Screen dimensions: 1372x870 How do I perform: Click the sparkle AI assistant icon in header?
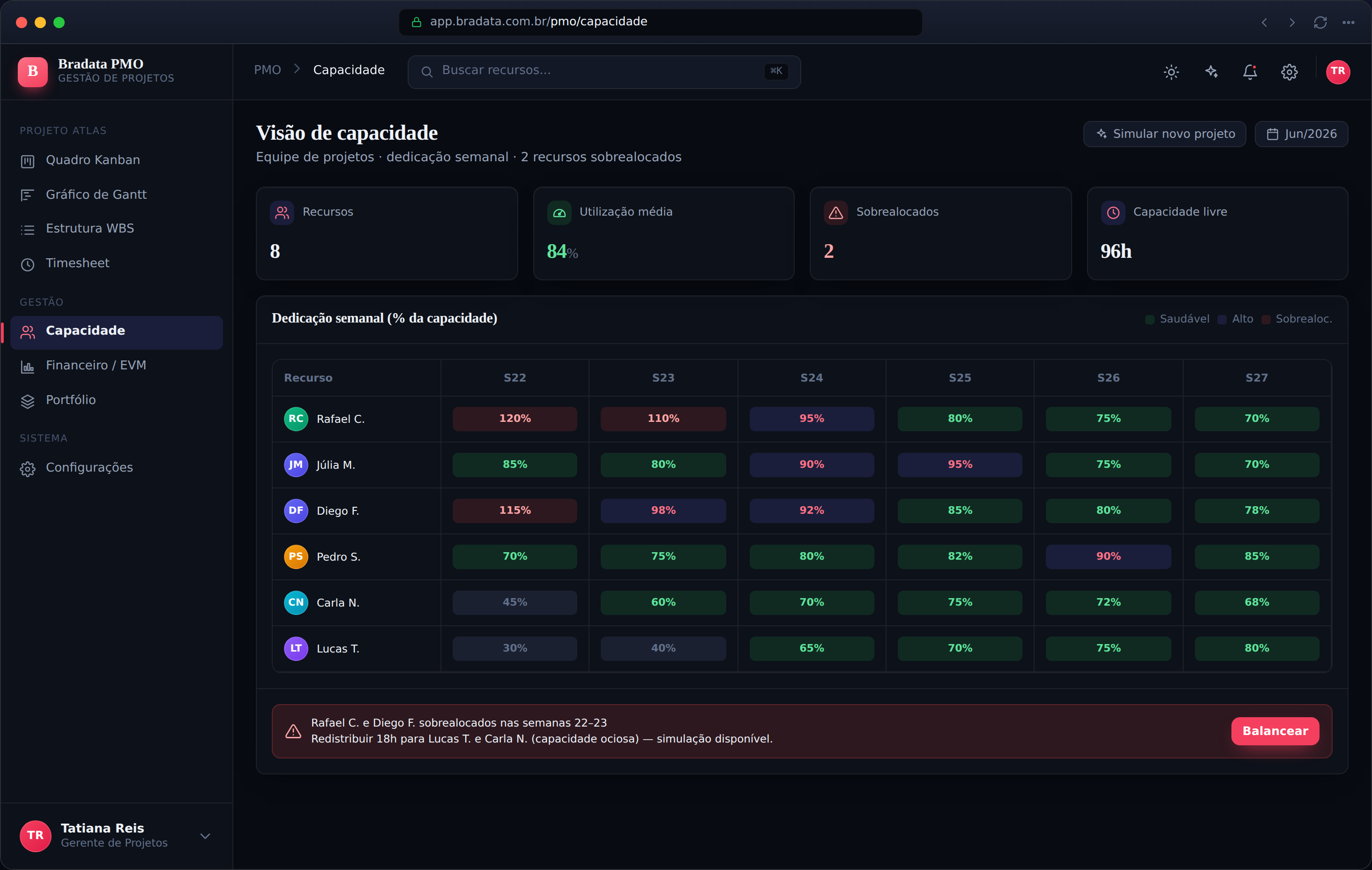1211,72
